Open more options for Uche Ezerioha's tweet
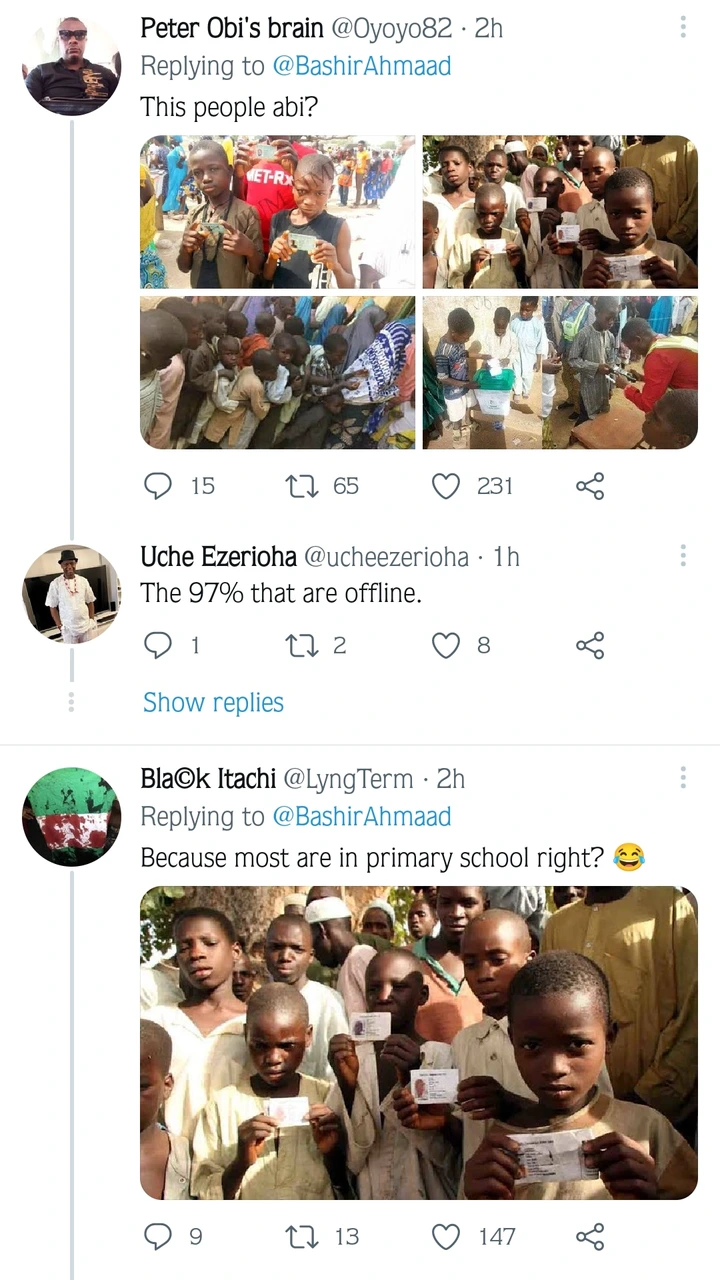The height and width of the screenshot is (1280, 720). pyautogui.click(x=683, y=556)
